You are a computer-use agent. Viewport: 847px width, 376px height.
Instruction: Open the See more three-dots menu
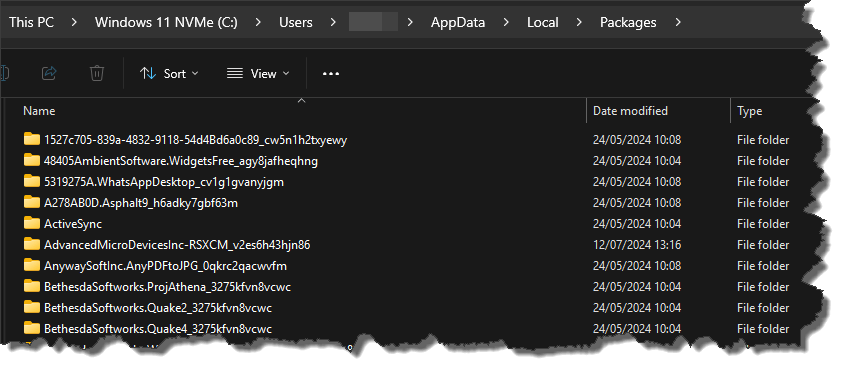tap(331, 73)
